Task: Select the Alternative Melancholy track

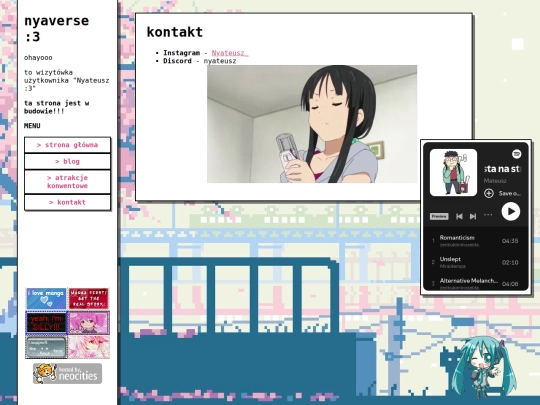Action: coord(475,283)
